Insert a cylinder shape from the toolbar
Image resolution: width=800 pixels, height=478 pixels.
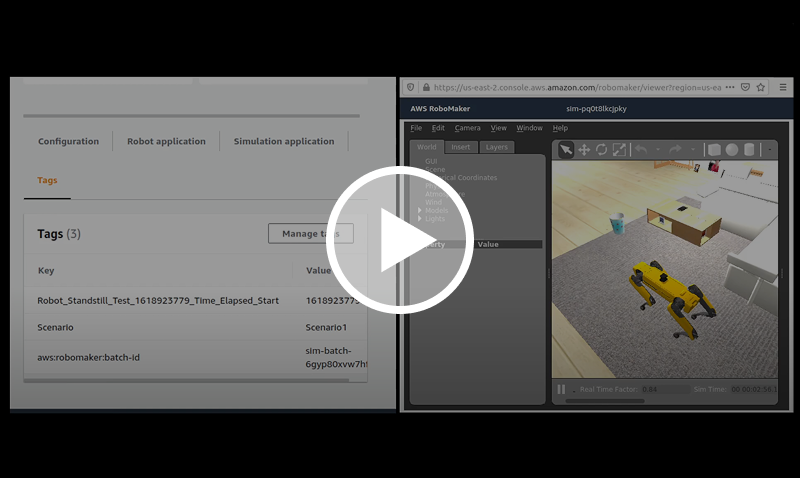(x=749, y=149)
